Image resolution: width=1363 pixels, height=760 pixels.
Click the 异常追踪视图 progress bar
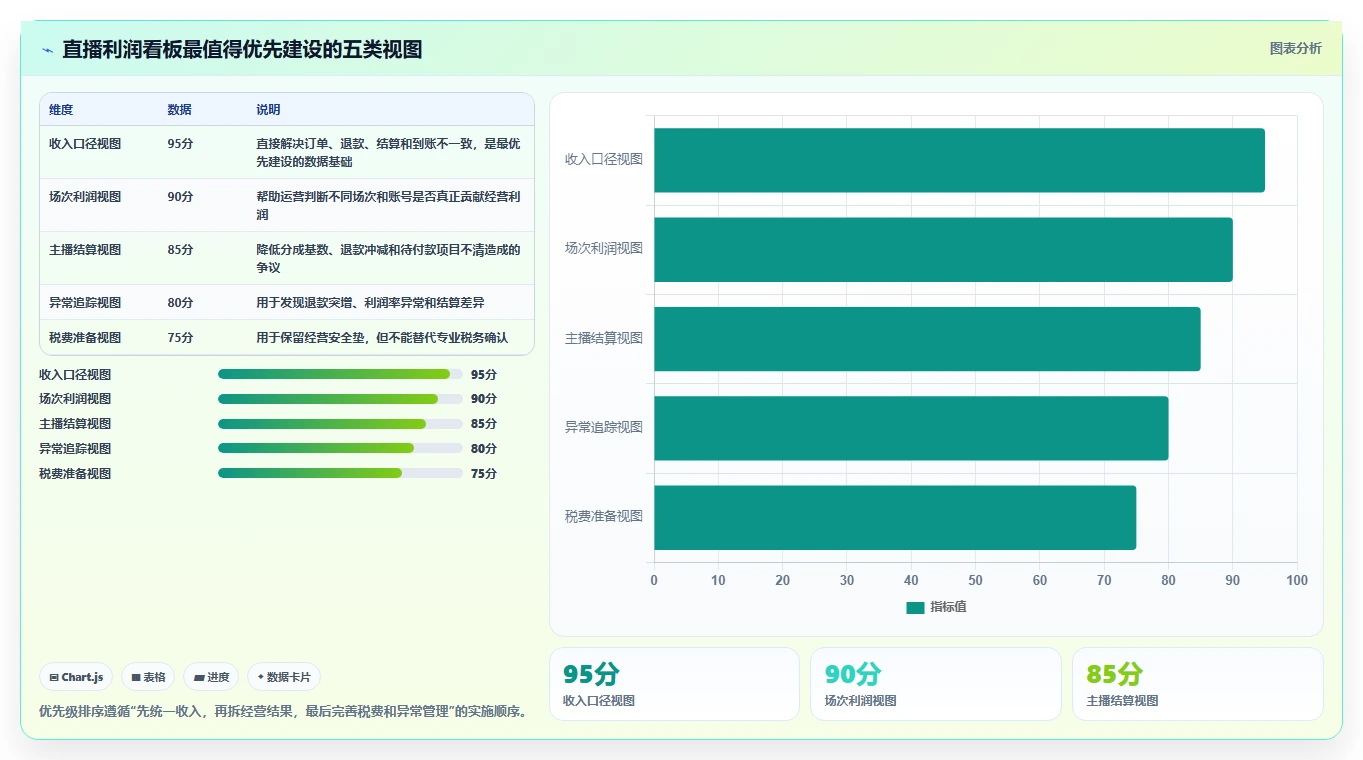coord(340,448)
